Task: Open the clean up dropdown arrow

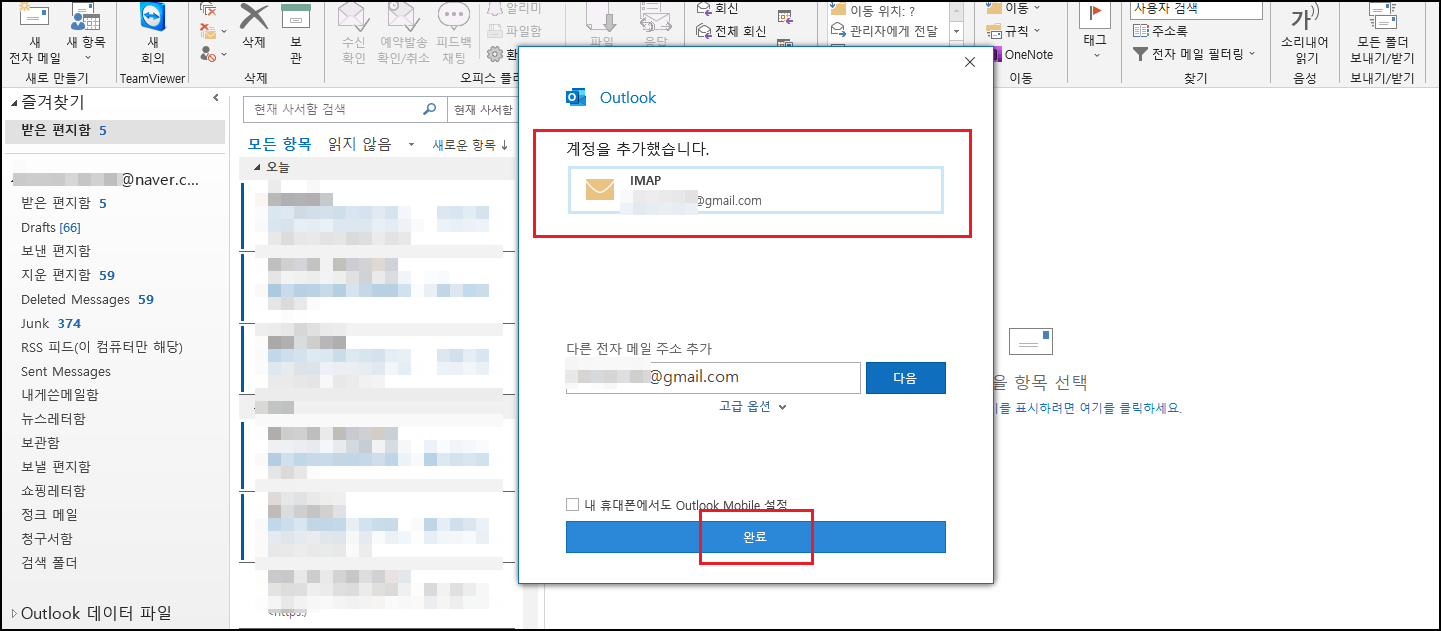Action: [223, 31]
